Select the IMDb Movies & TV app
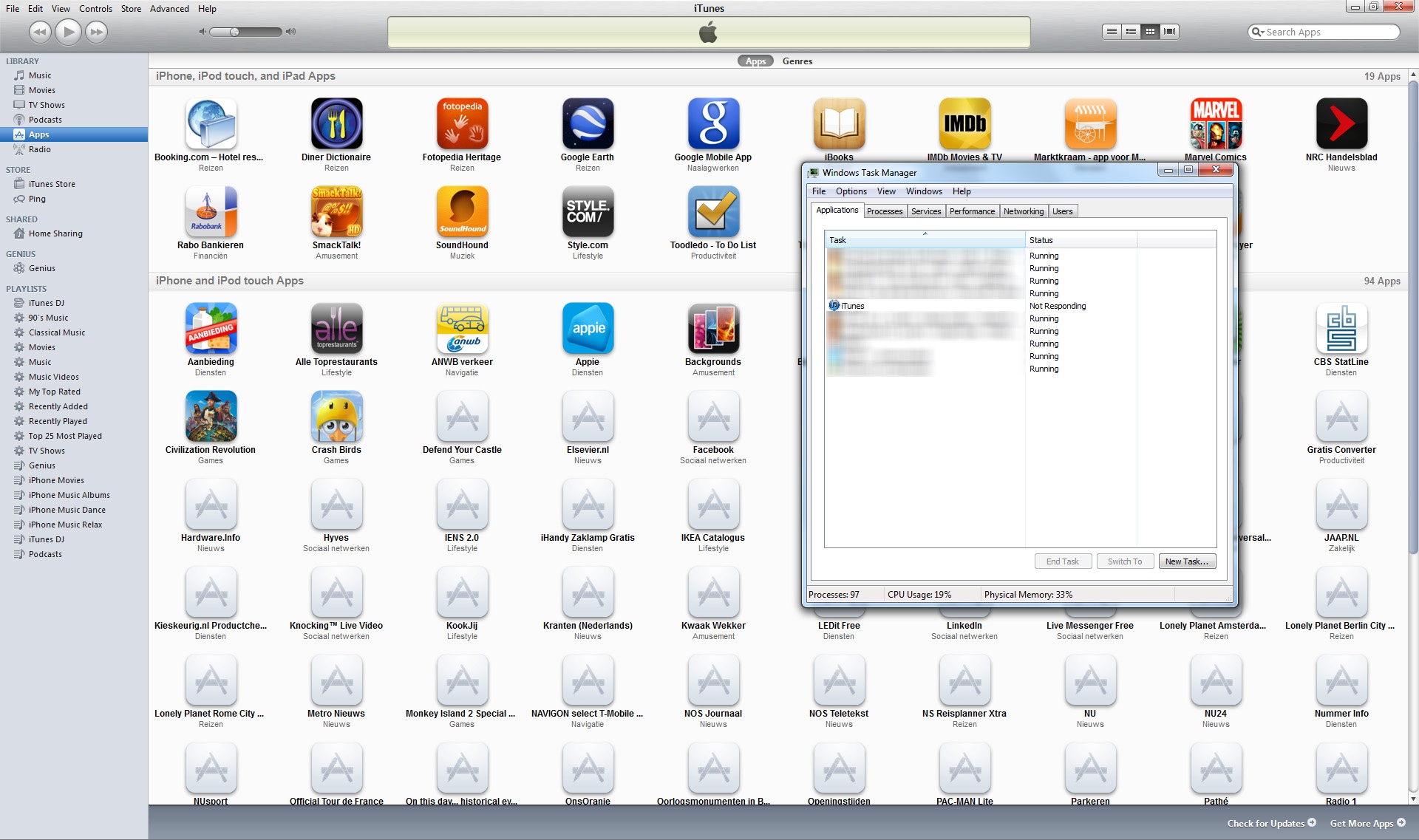 click(x=964, y=124)
